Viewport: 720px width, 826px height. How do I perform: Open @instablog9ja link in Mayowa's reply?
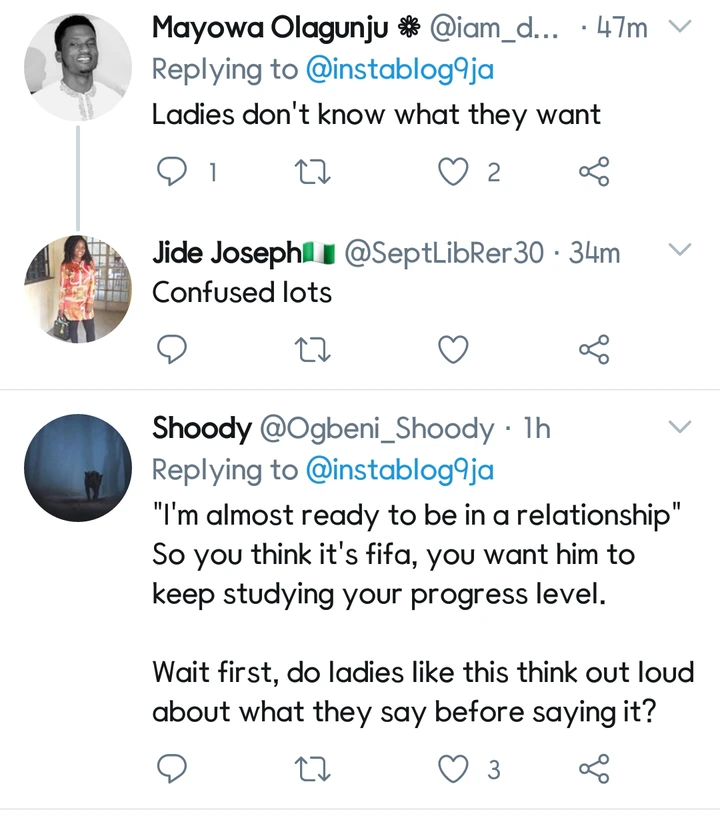(x=399, y=70)
